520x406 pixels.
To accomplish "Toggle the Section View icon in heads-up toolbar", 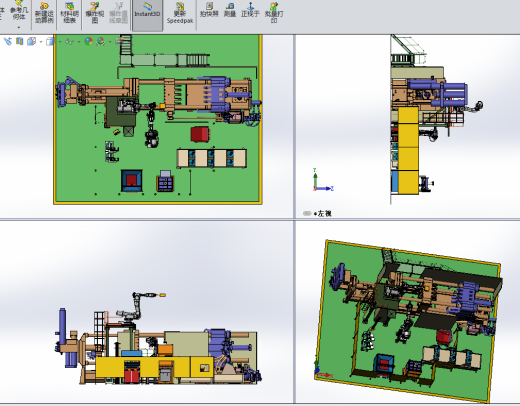I will (x=20, y=41).
